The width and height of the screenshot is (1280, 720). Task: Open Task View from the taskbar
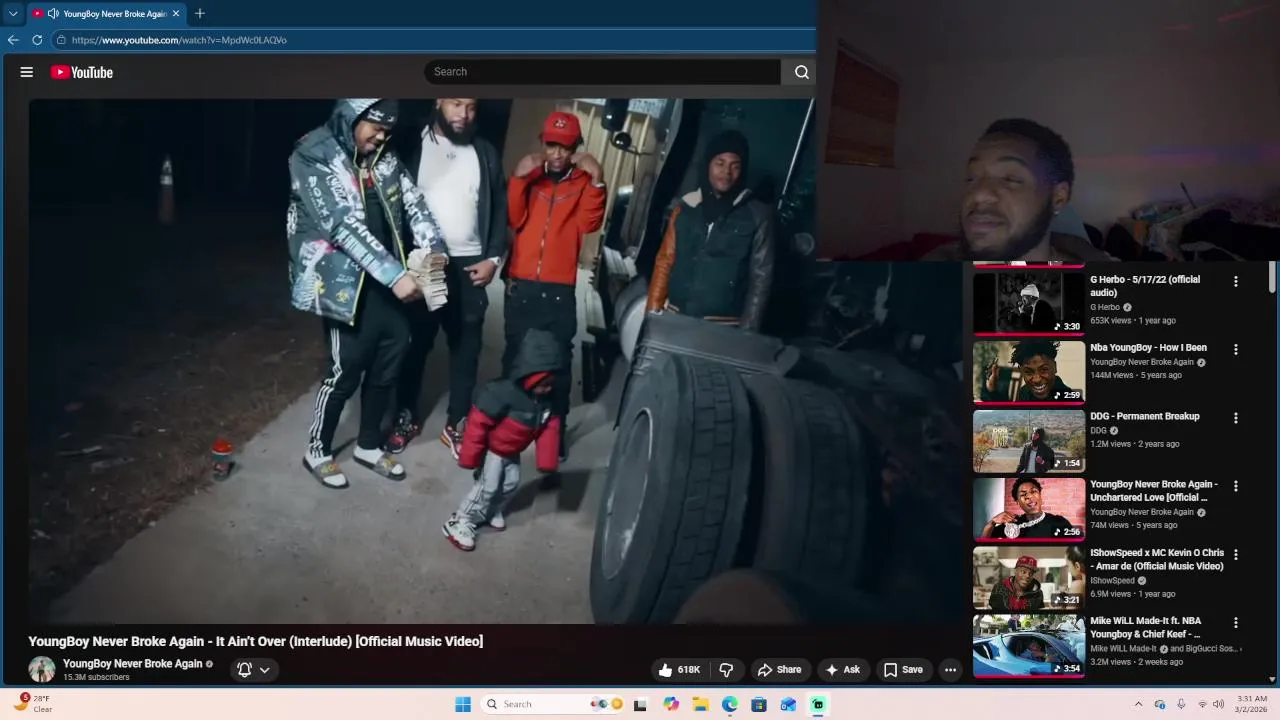(640, 704)
